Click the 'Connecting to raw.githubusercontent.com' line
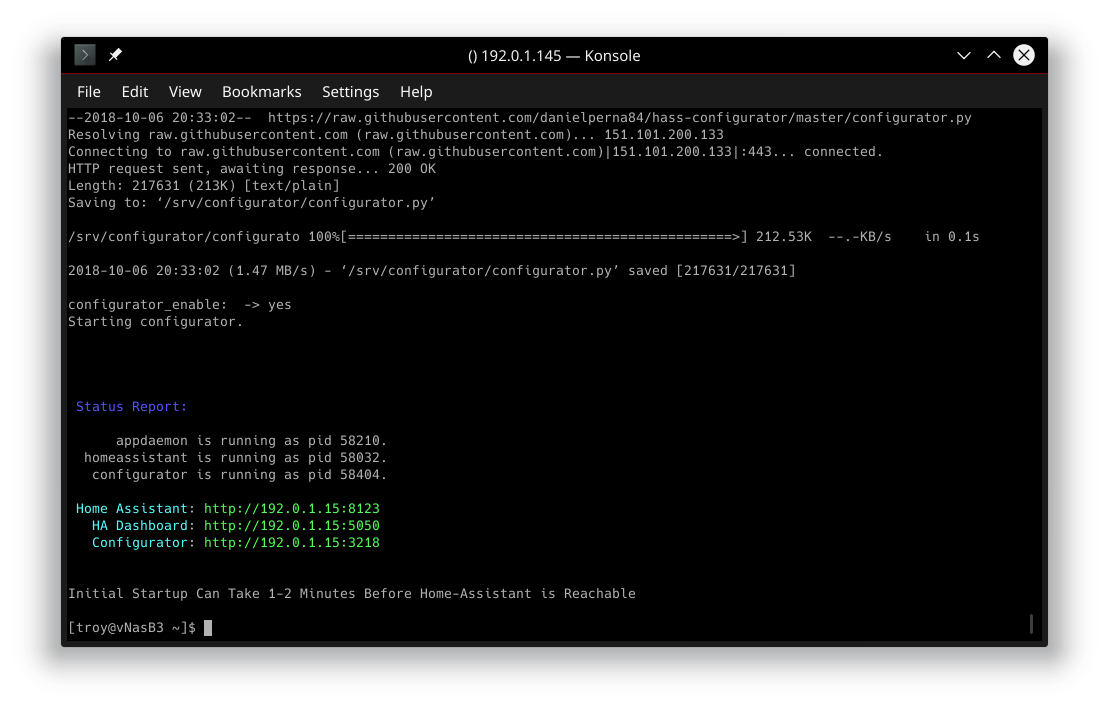The height and width of the screenshot is (708, 1109). click(x=475, y=151)
